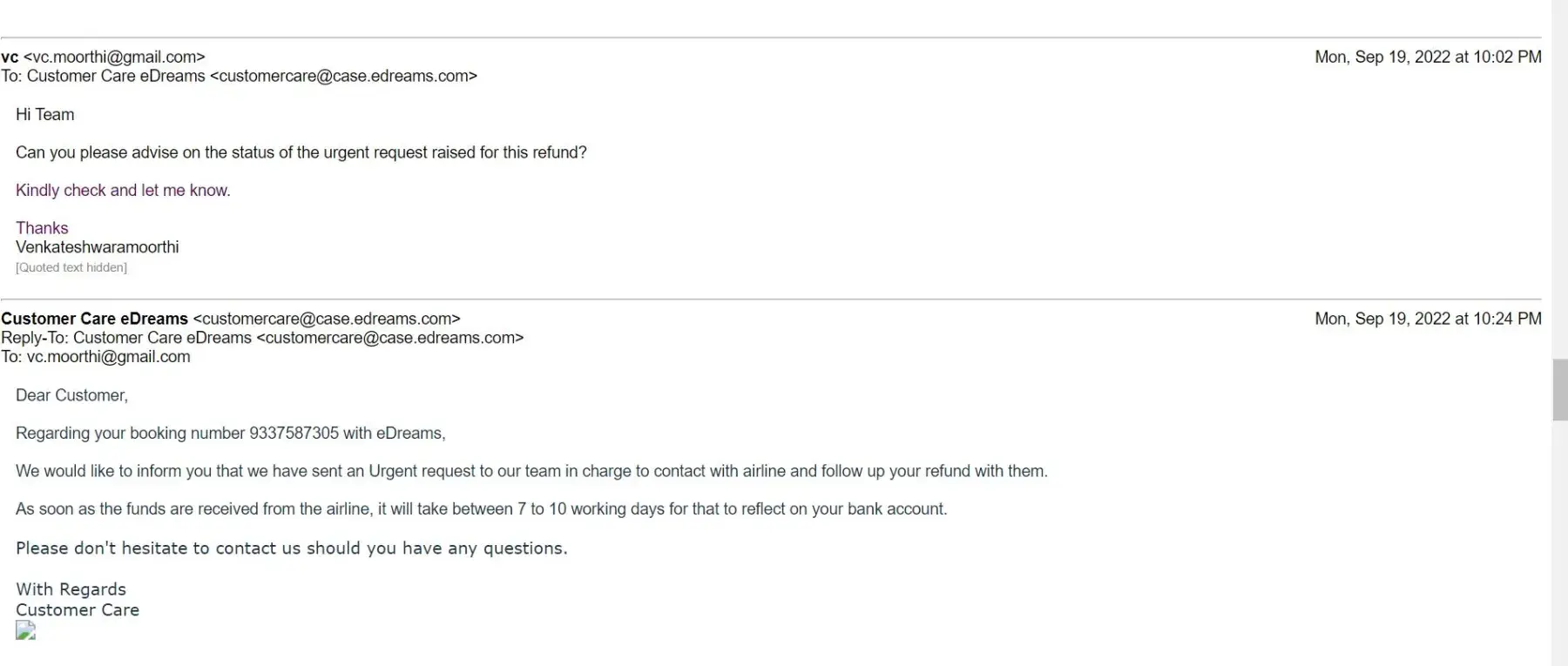Click bold sender "Customer Care eDreams"
Viewport: 1568px width, 666px height.
click(94, 320)
